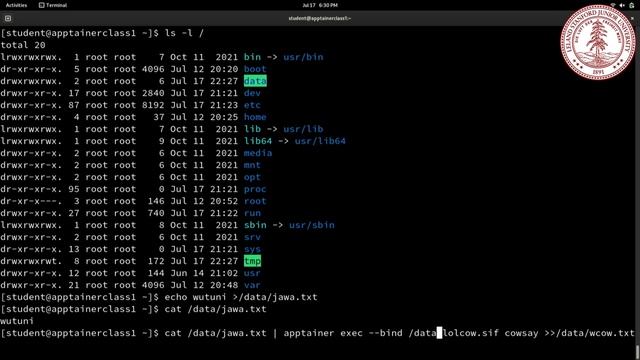Click the 'total 20' output line

tap(23, 45)
